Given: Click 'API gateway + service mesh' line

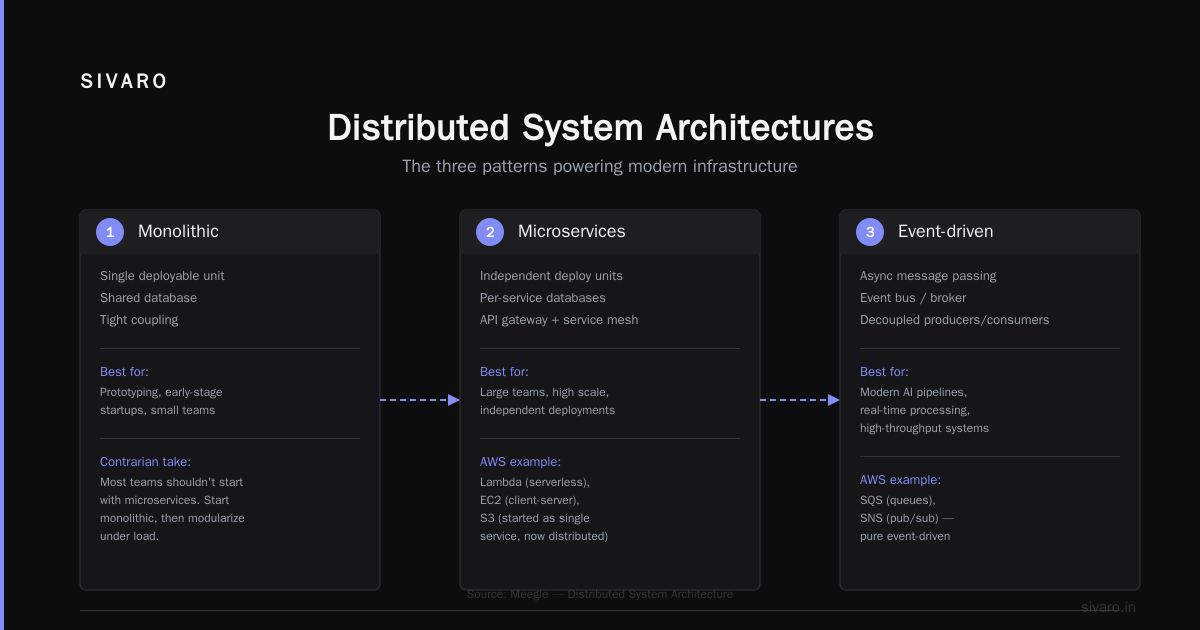Looking at the screenshot, I should click(x=559, y=320).
